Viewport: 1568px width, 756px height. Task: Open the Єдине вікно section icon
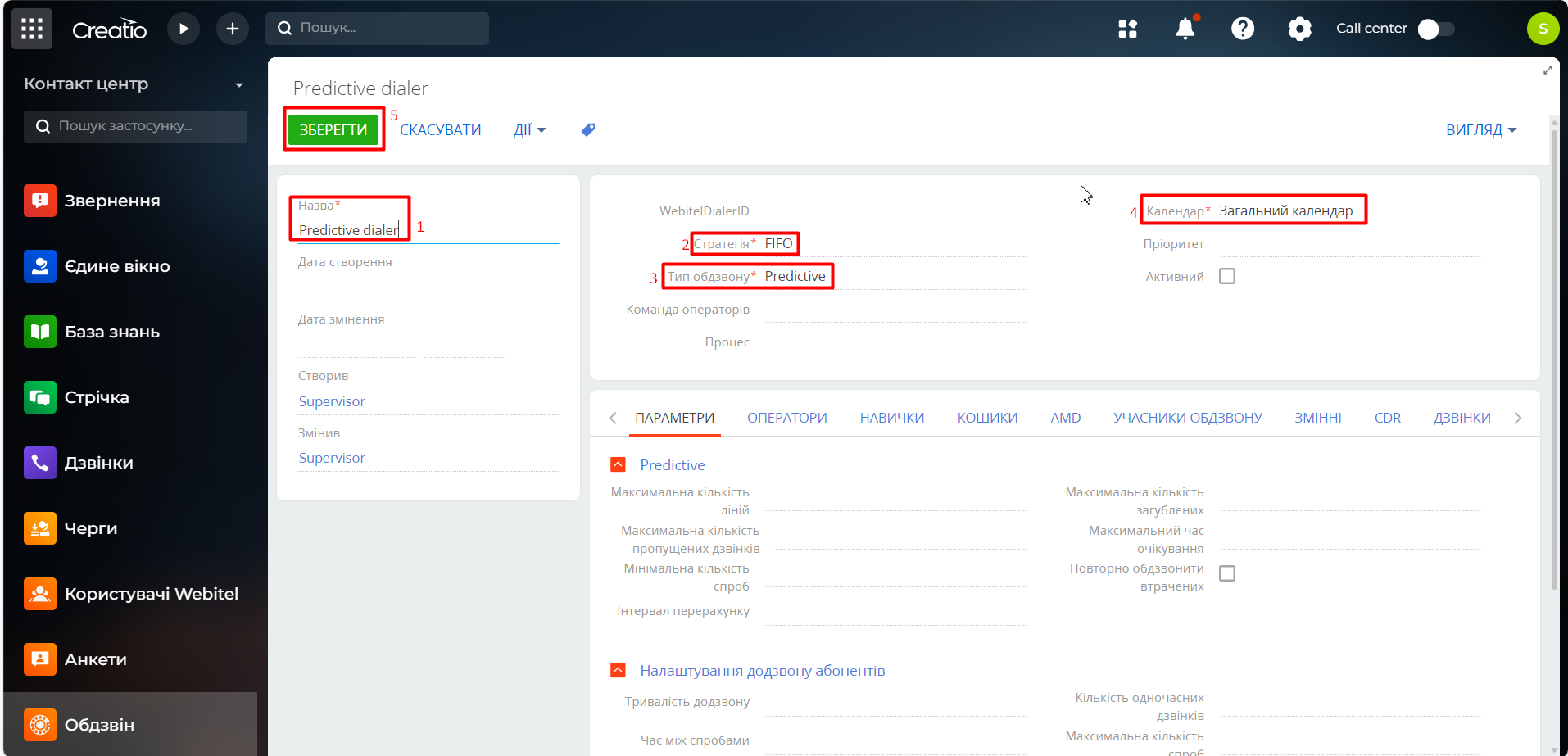pos(40,266)
